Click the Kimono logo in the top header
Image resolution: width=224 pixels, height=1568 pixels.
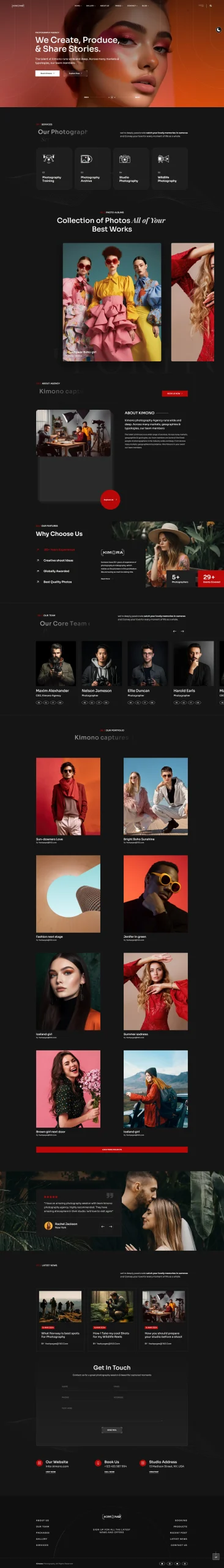tap(17, 6)
